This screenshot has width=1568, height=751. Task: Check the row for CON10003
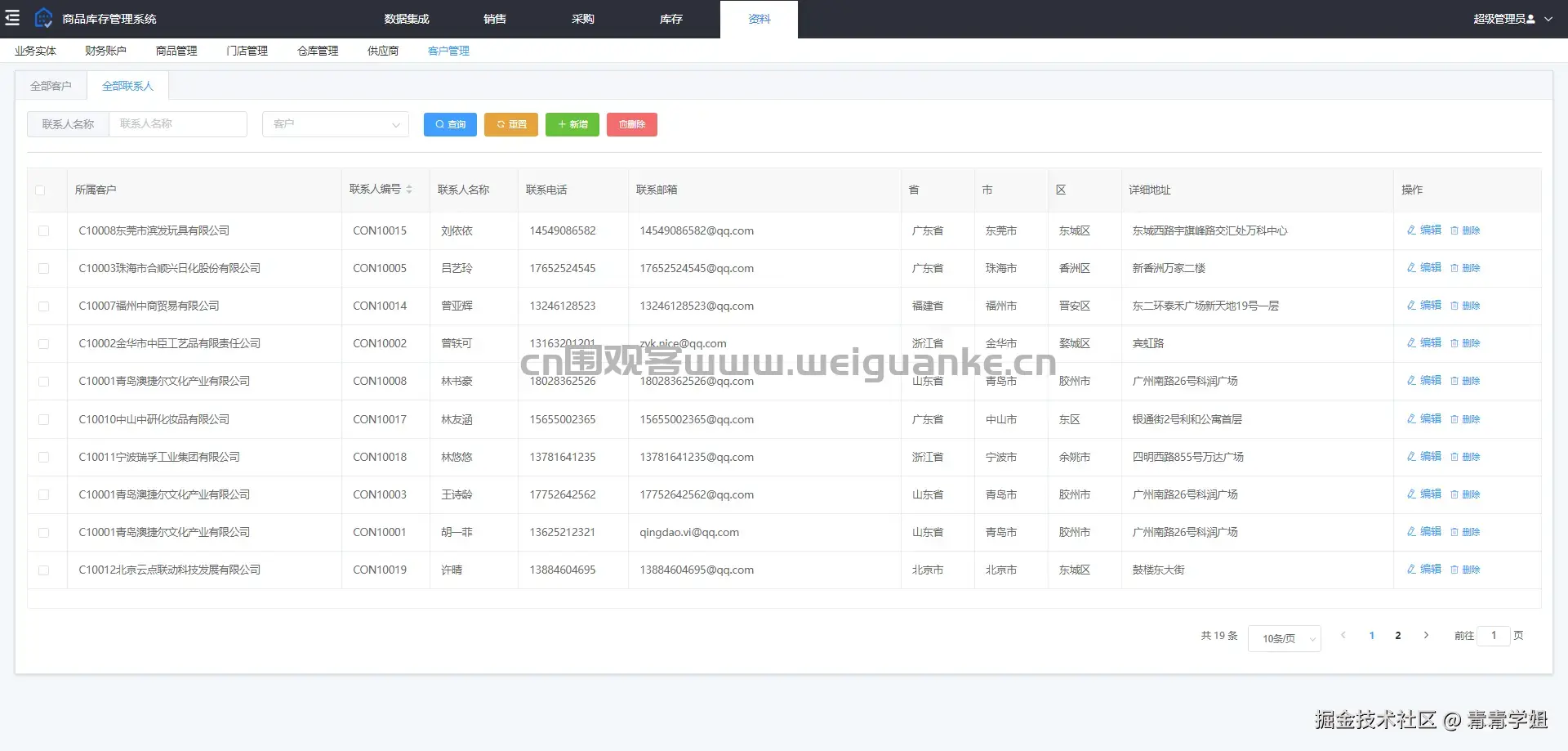pos(43,495)
